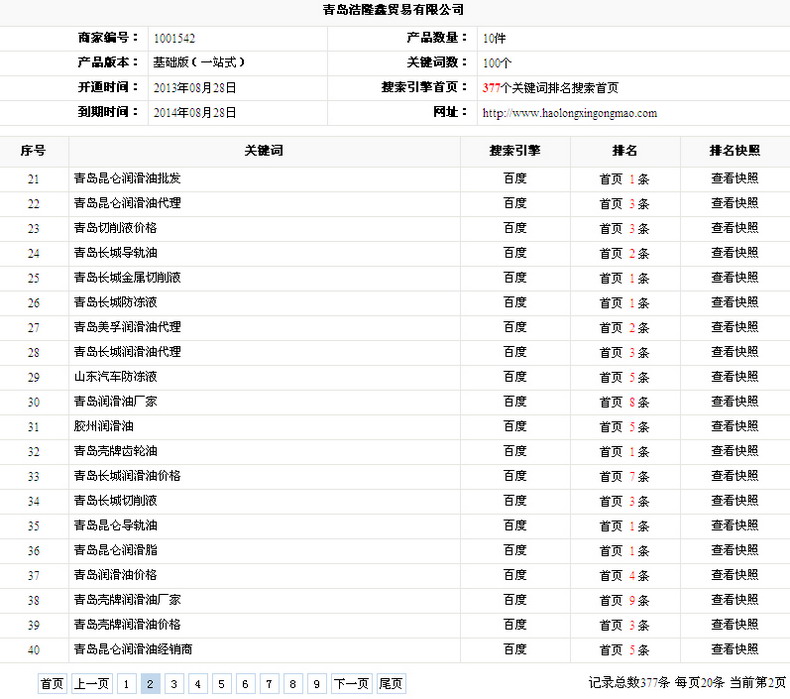
Task: Open 查看快照 for 胶州润滑油
Action: [x=735, y=426]
